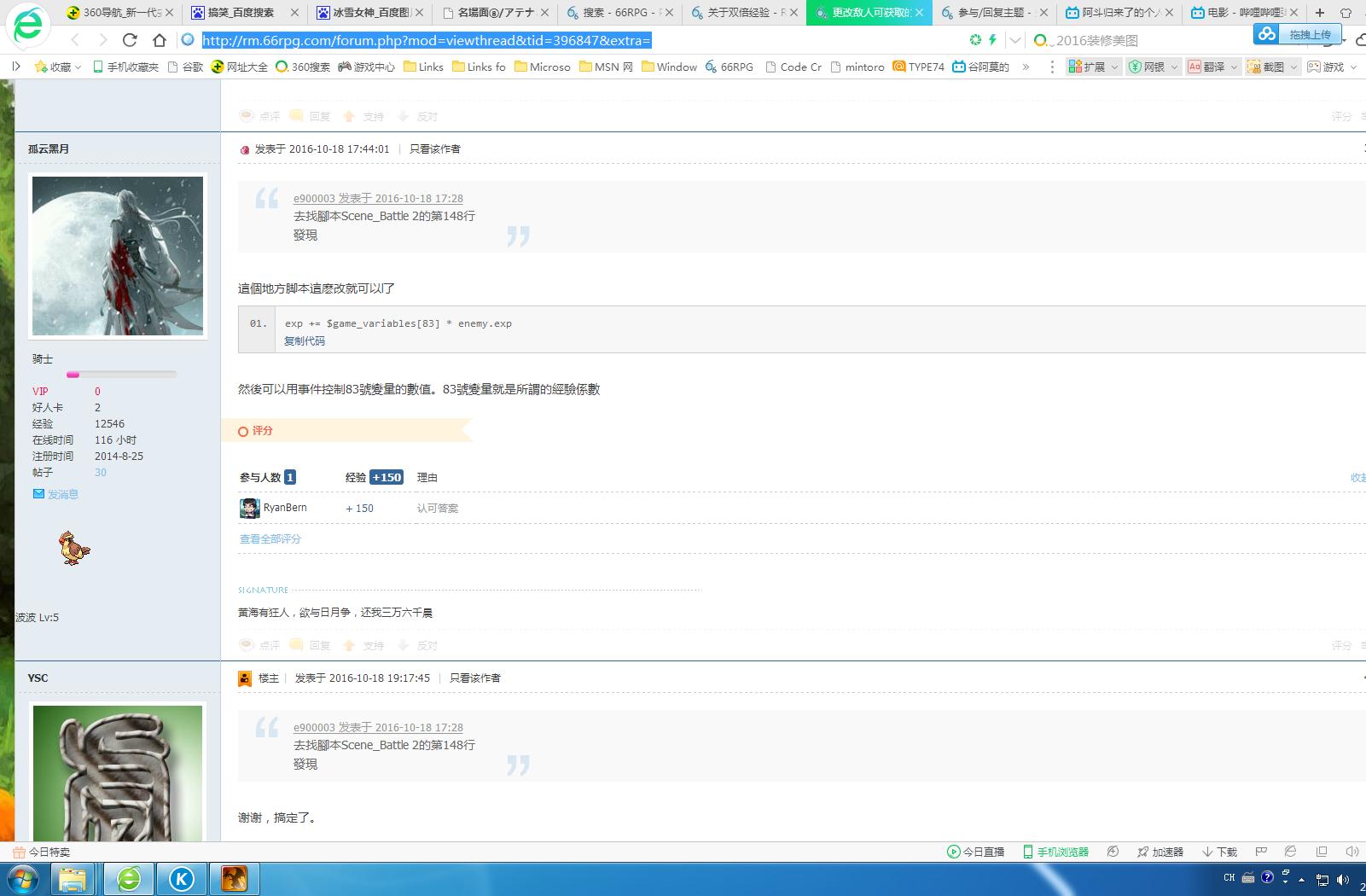Screen dimensions: 1366x896
Task: Switch to the 电影 - 哔哩哔哩 tab
Action: pos(1245,13)
